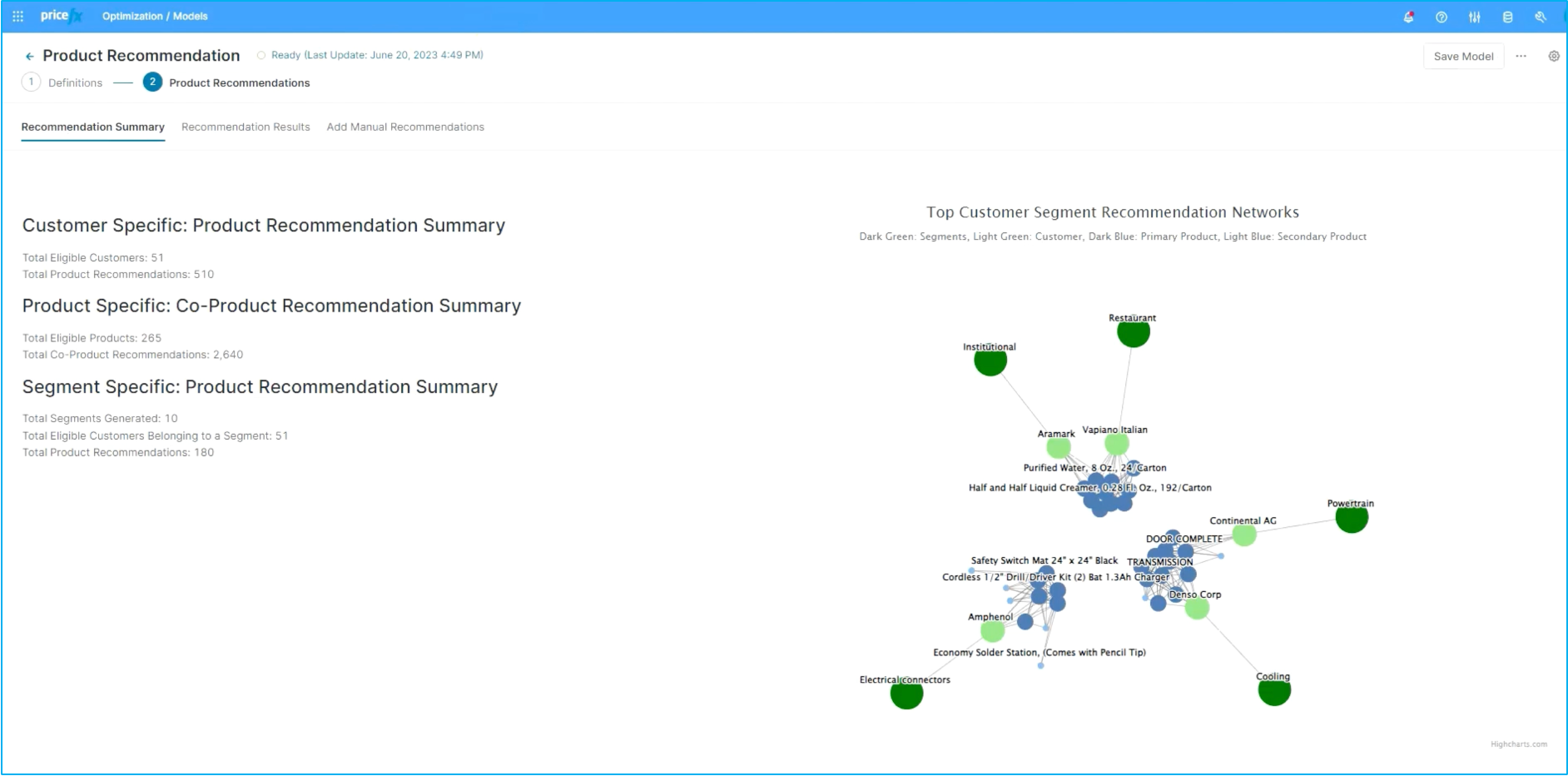Open the help question mark icon
Image resolution: width=1568 pixels, height=776 pixels.
(x=1441, y=17)
